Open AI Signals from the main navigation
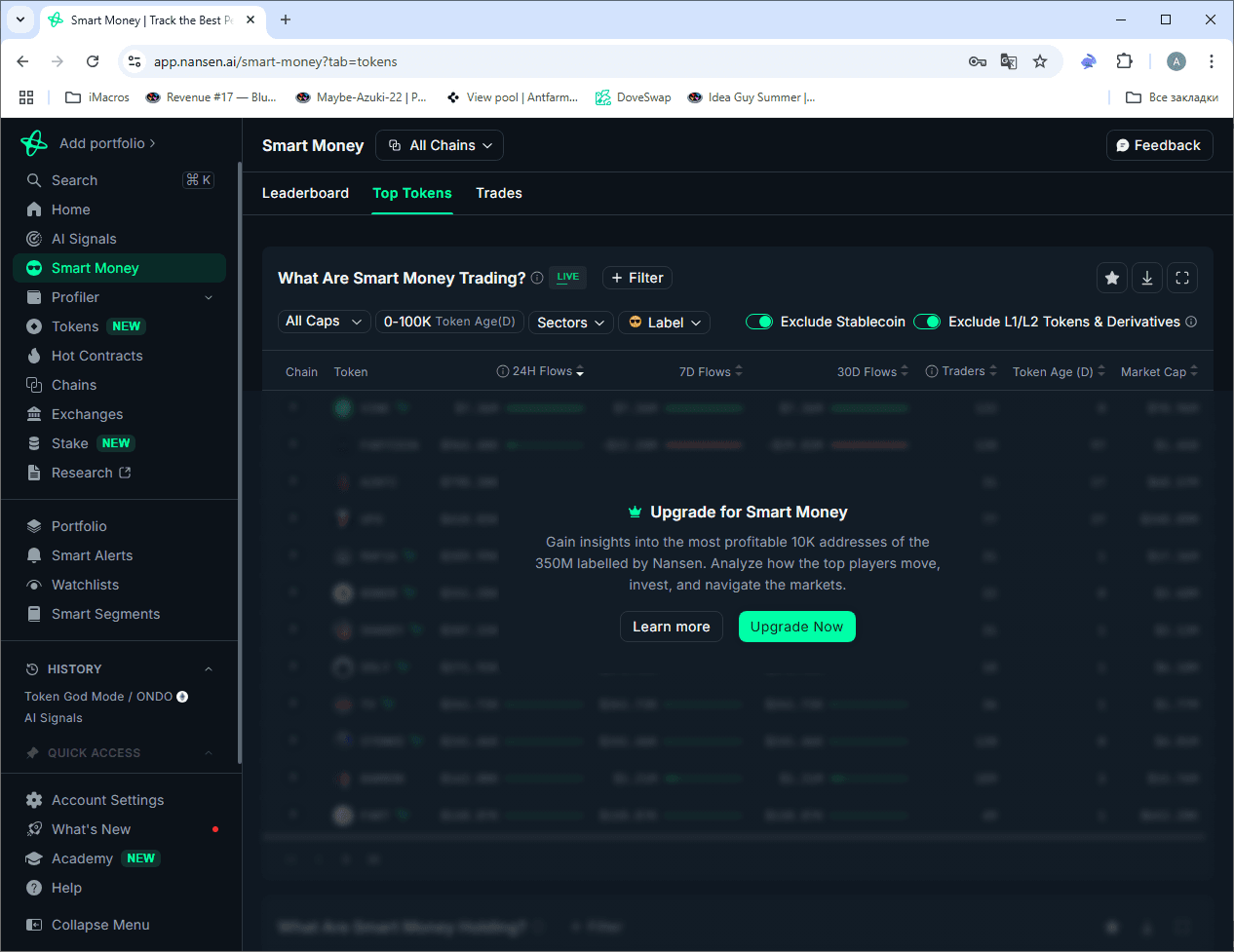Image resolution: width=1234 pixels, height=952 pixels. tap(83, 239)
